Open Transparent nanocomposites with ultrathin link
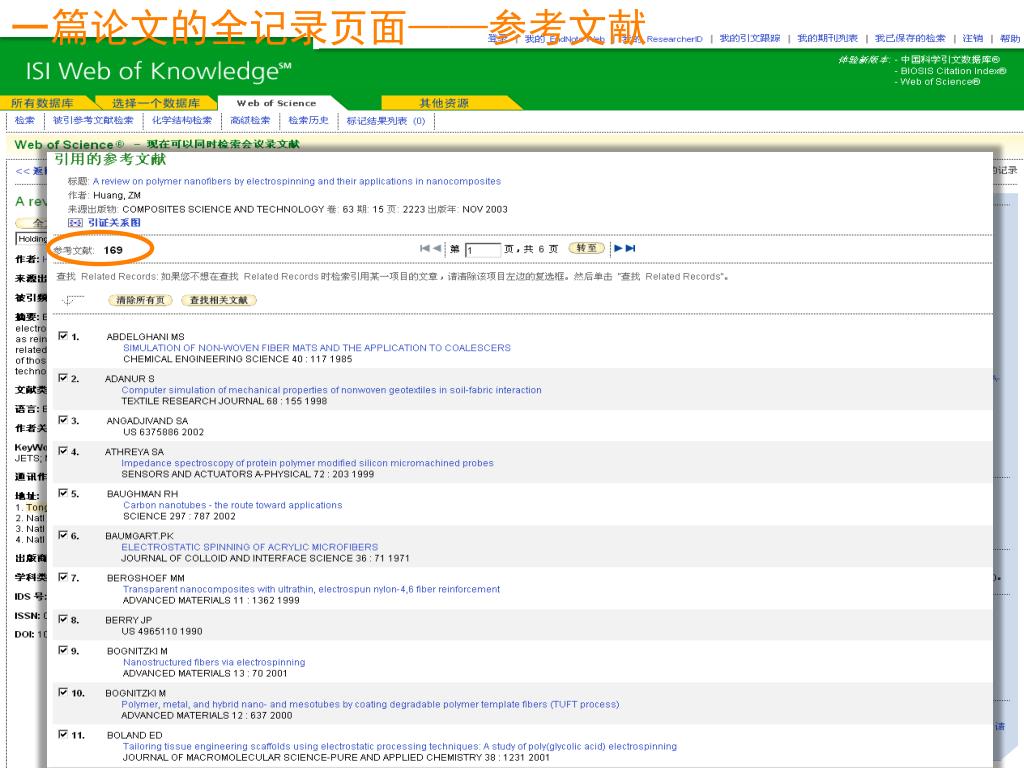Image resolution: width=1024 pixels, height=768 pixels. pos(312,589)
